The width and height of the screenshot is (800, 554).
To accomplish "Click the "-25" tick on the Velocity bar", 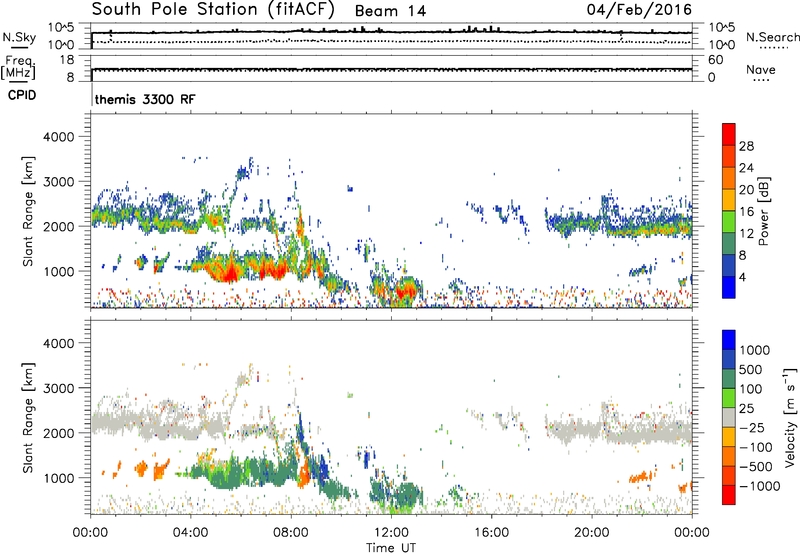I will pos(752,427).
